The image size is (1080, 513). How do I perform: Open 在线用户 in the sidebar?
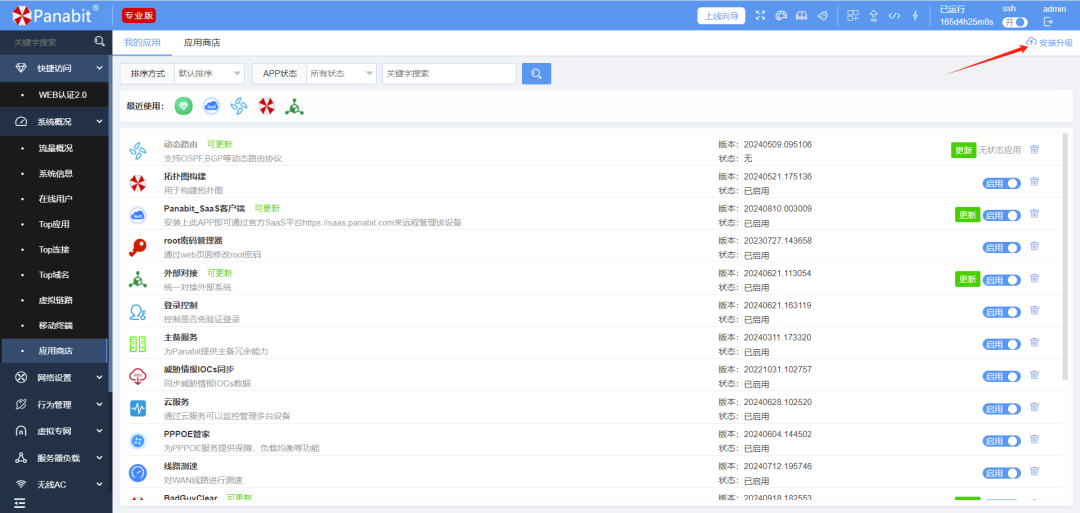(x=55, y=199)
